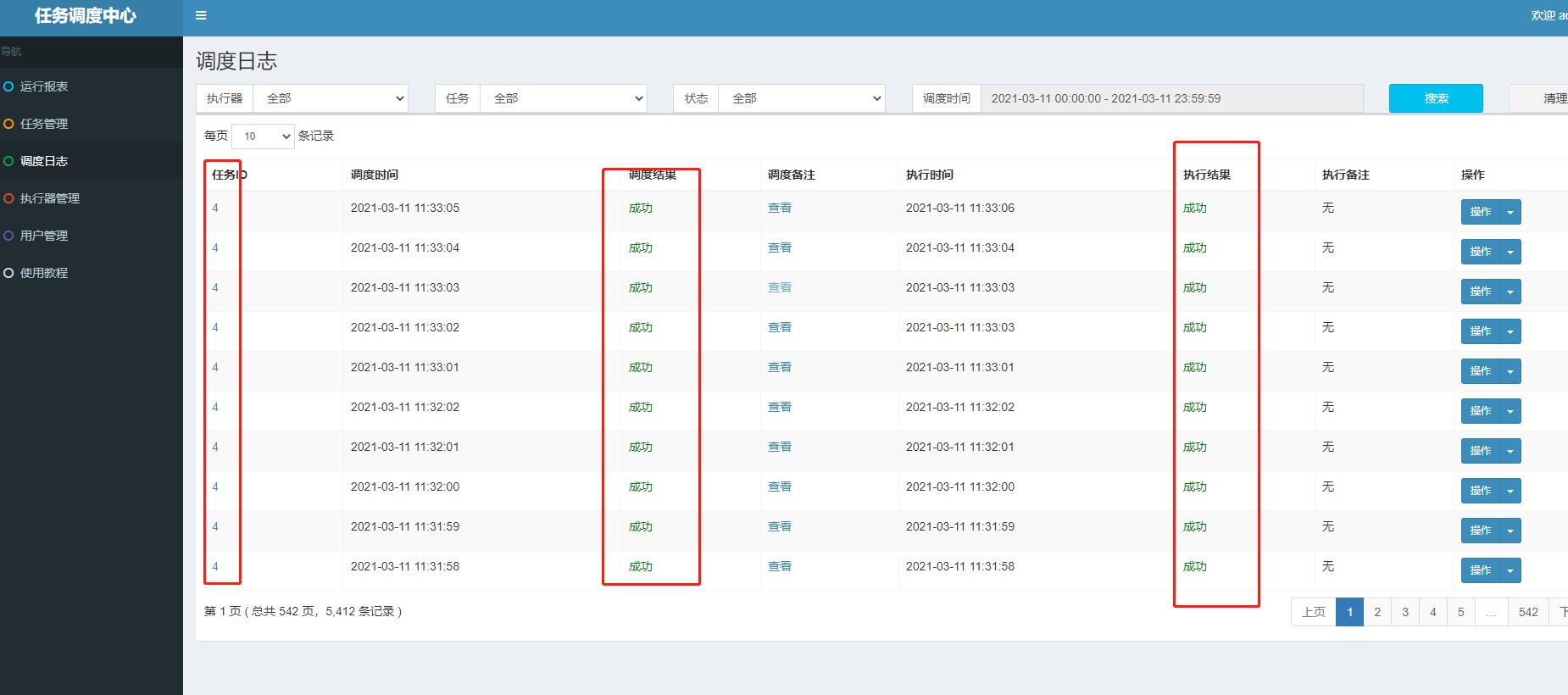
Task: Click 操作 button in 11:31:58 row
Action: pyautogui.click(x=1480, y=570)
